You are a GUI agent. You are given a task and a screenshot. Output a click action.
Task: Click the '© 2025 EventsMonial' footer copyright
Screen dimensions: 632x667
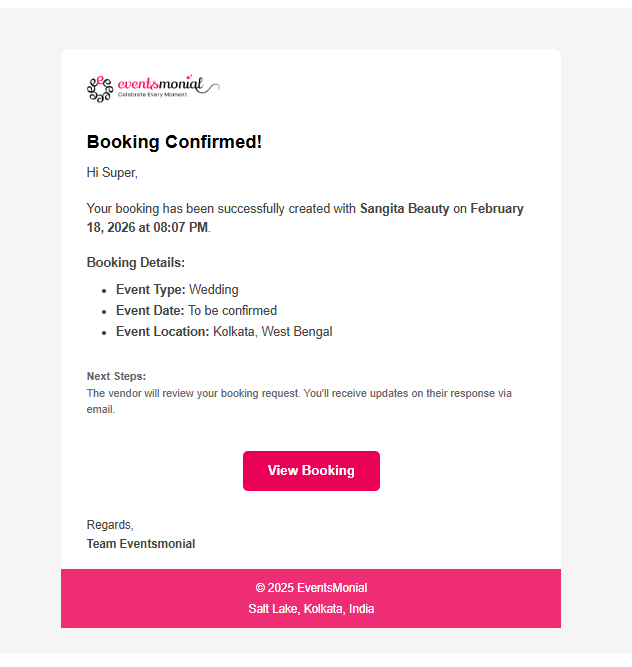[311, 588]
